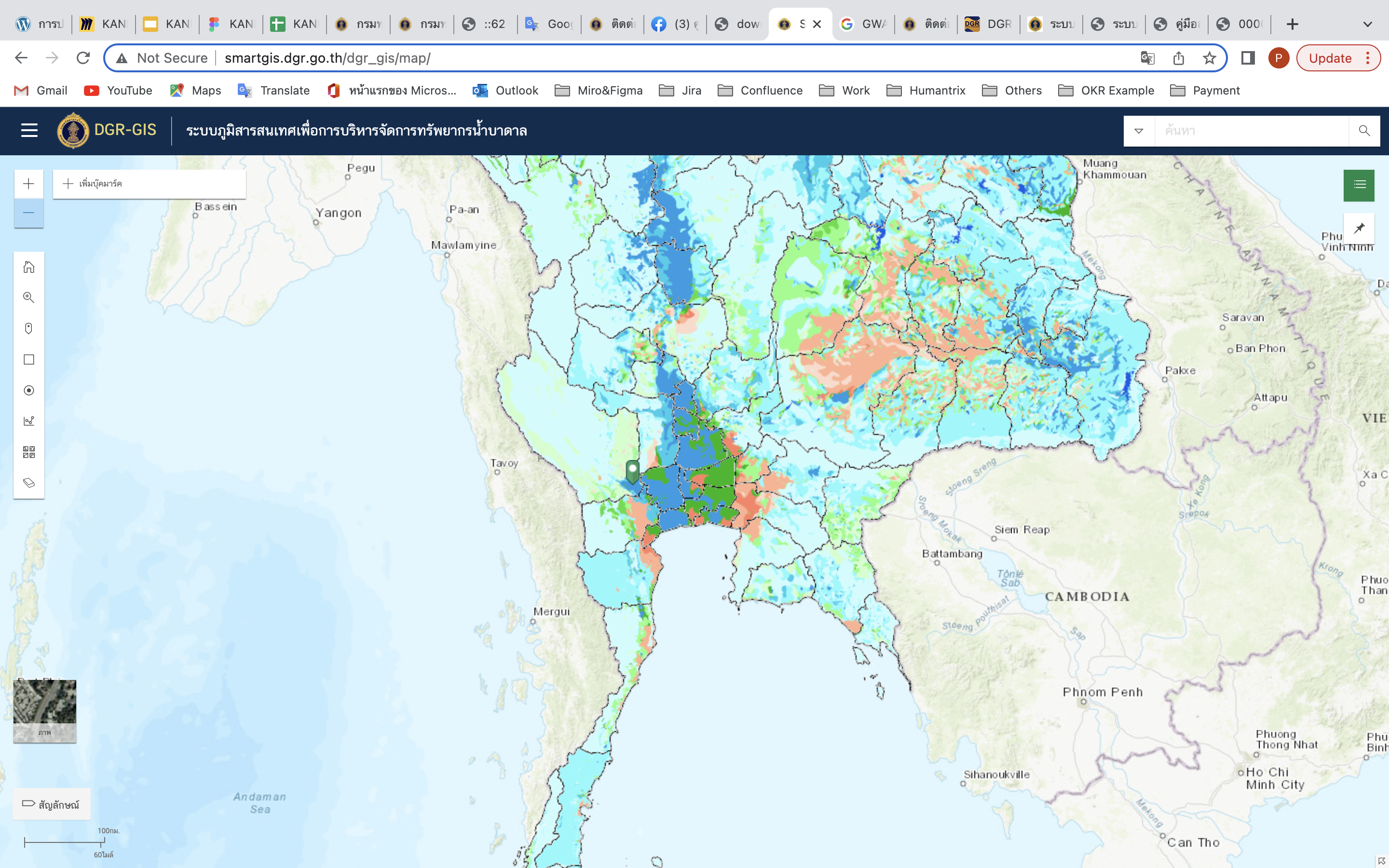The width and height of the screenshot is (1389, 868).
Task: Expand the Confluence bookmark folder
Action: click(x=760, y=91)
